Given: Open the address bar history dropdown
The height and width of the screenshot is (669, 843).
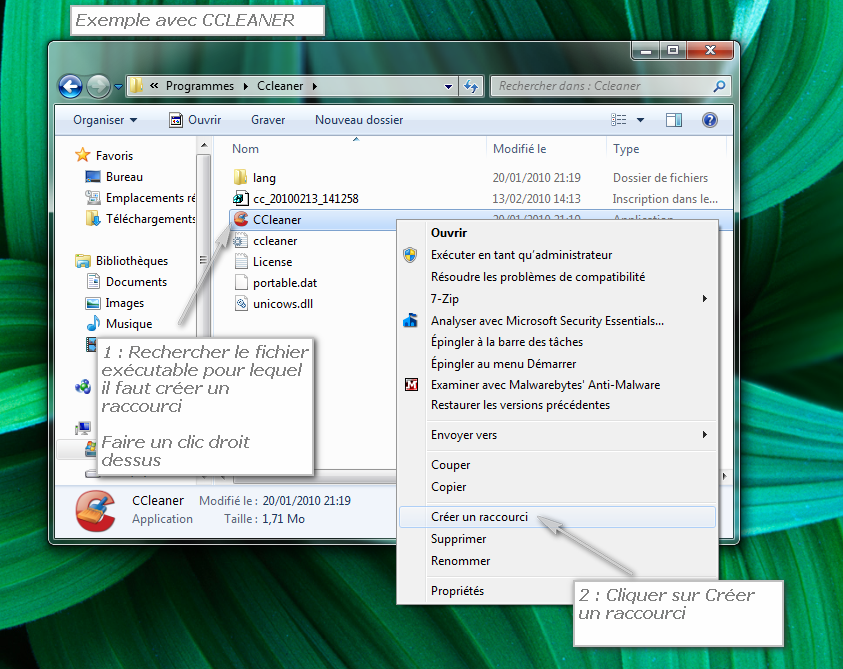Looking at the screenshot, I should 448,86.
